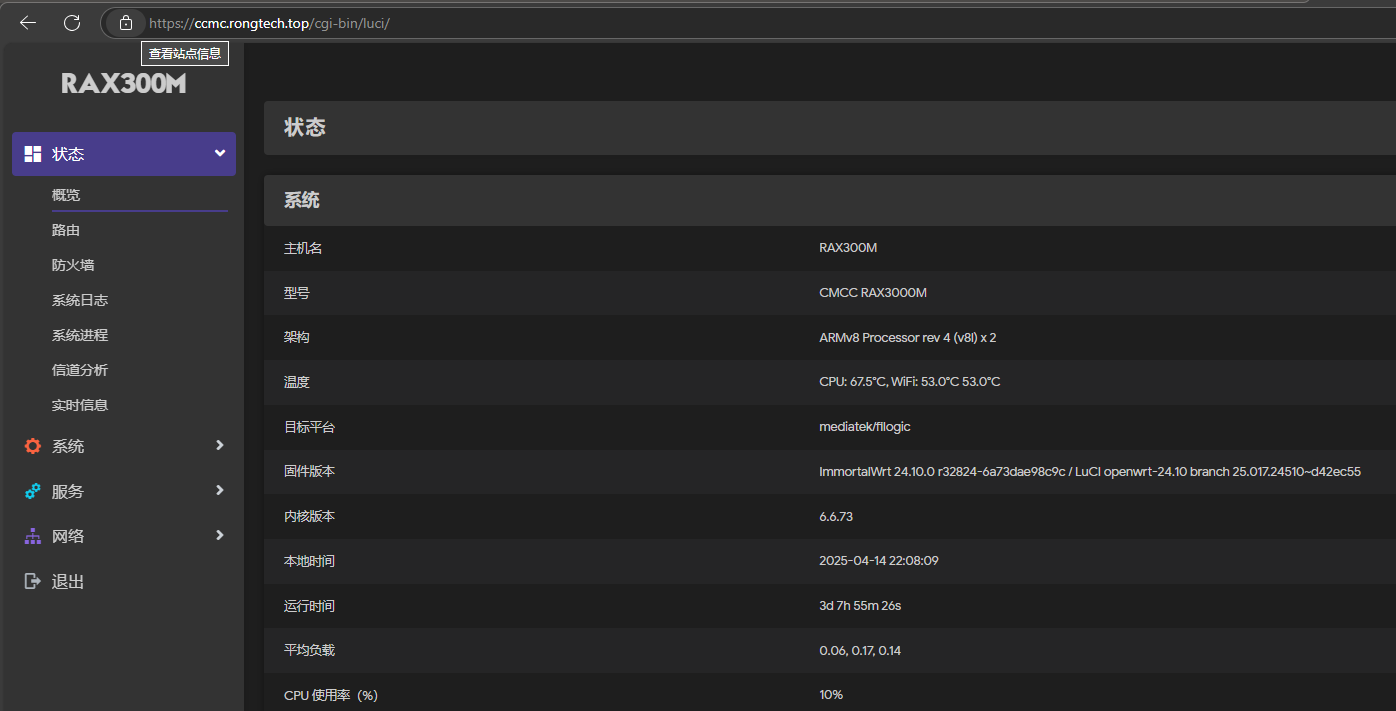
Task: Click the 运行时间 row label
Action: pos(310,606)
